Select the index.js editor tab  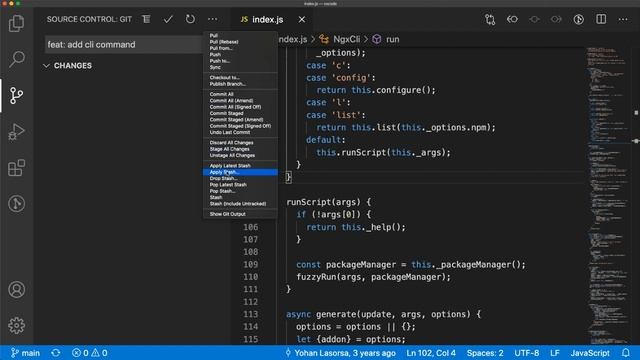[268, 20]
